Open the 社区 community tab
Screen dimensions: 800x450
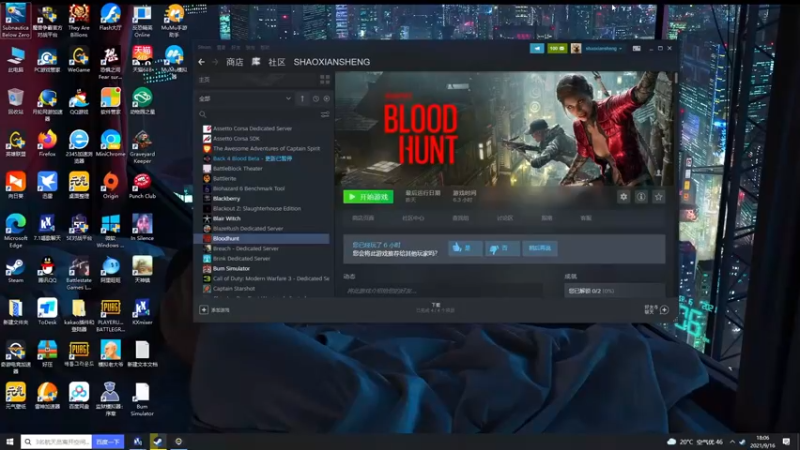(x=277, y=62)
